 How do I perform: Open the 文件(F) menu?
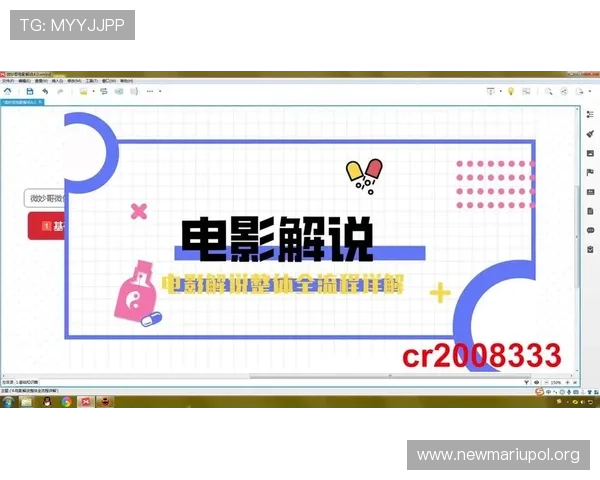(8, 81)
